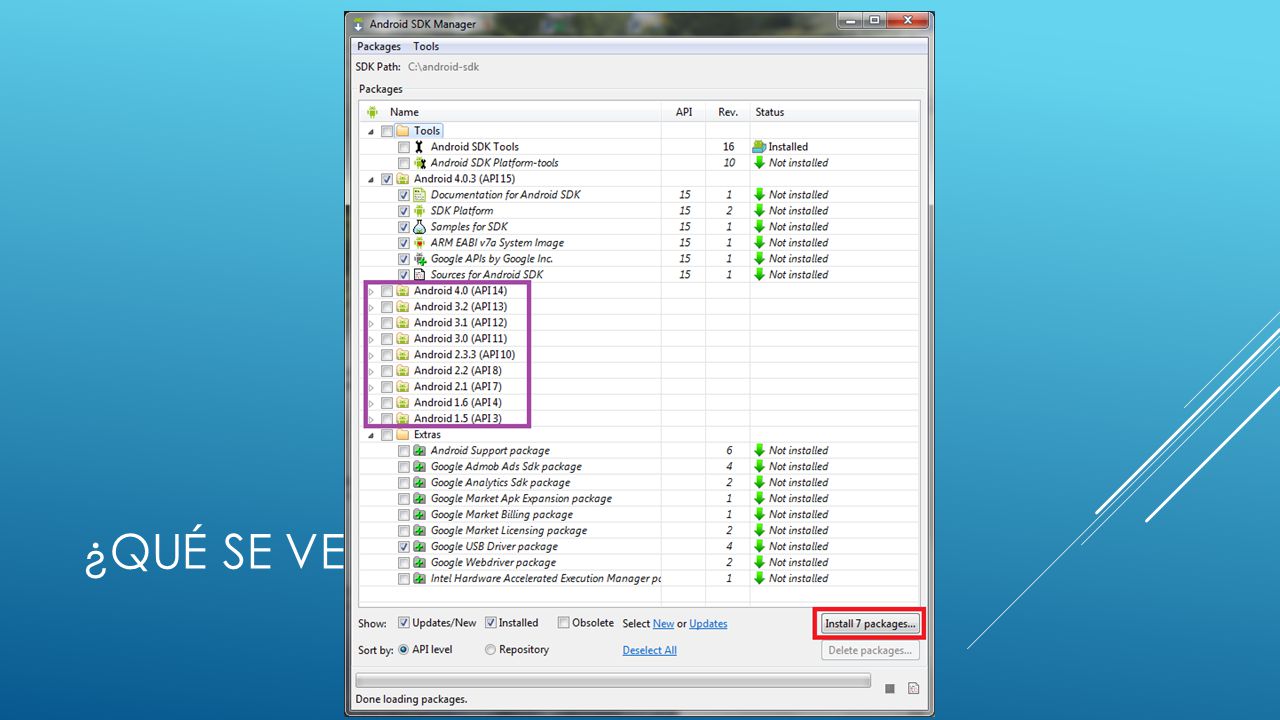Enable the Obsolete show checkbox

563,623
